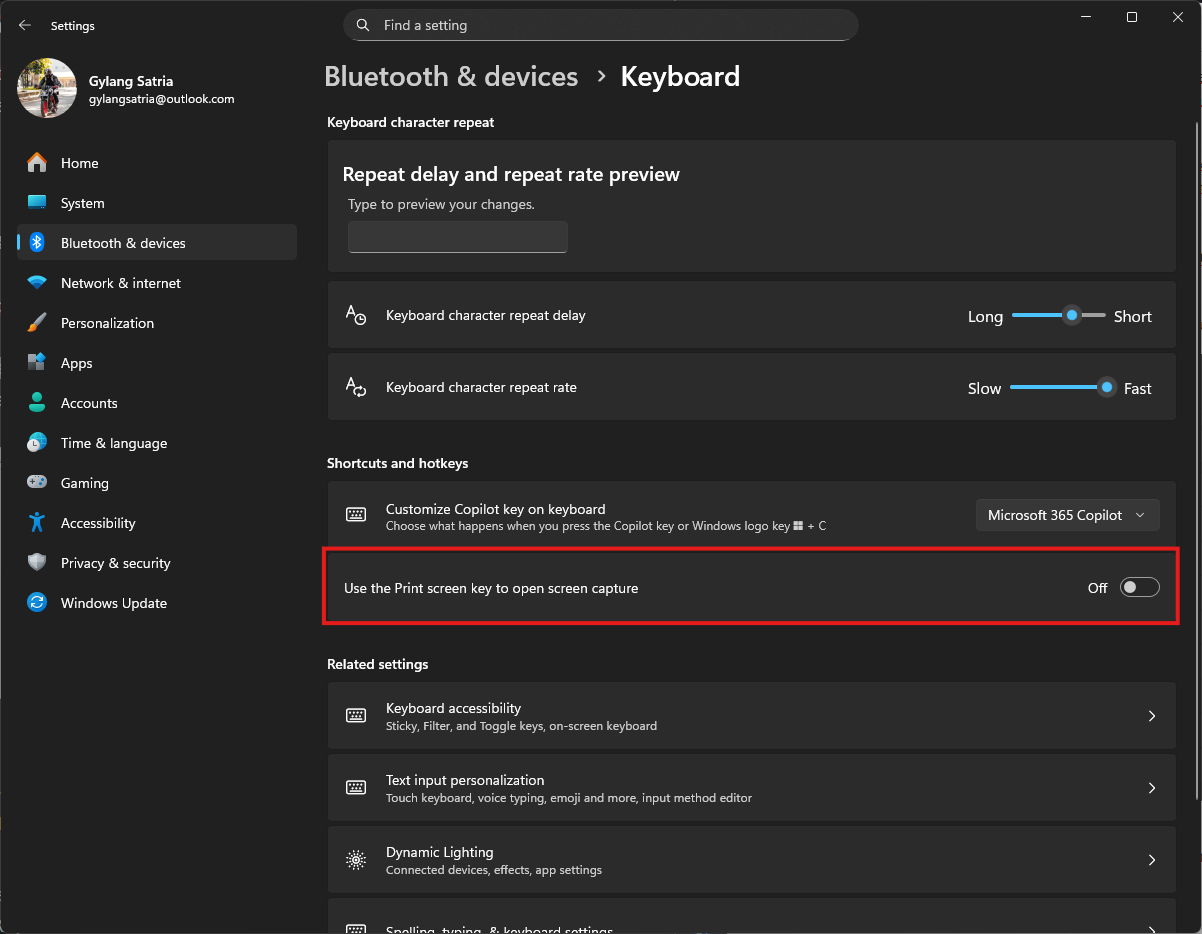Viewport: 1202px width, 934px height.
Task: Adjust Keyboard character repeat delay slider
Action: tap(1071, 316)
